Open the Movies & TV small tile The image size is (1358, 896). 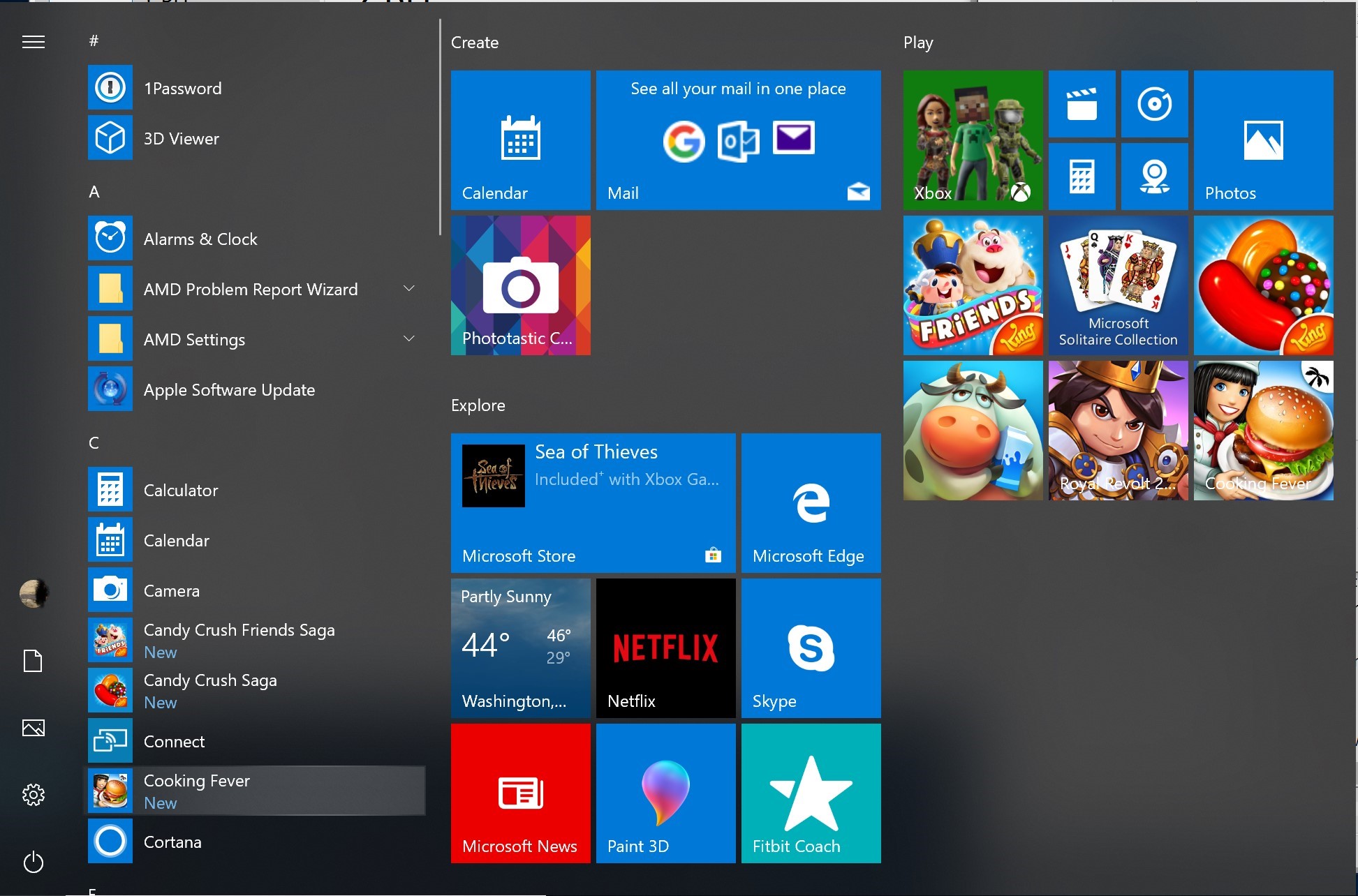(1082, 104)
